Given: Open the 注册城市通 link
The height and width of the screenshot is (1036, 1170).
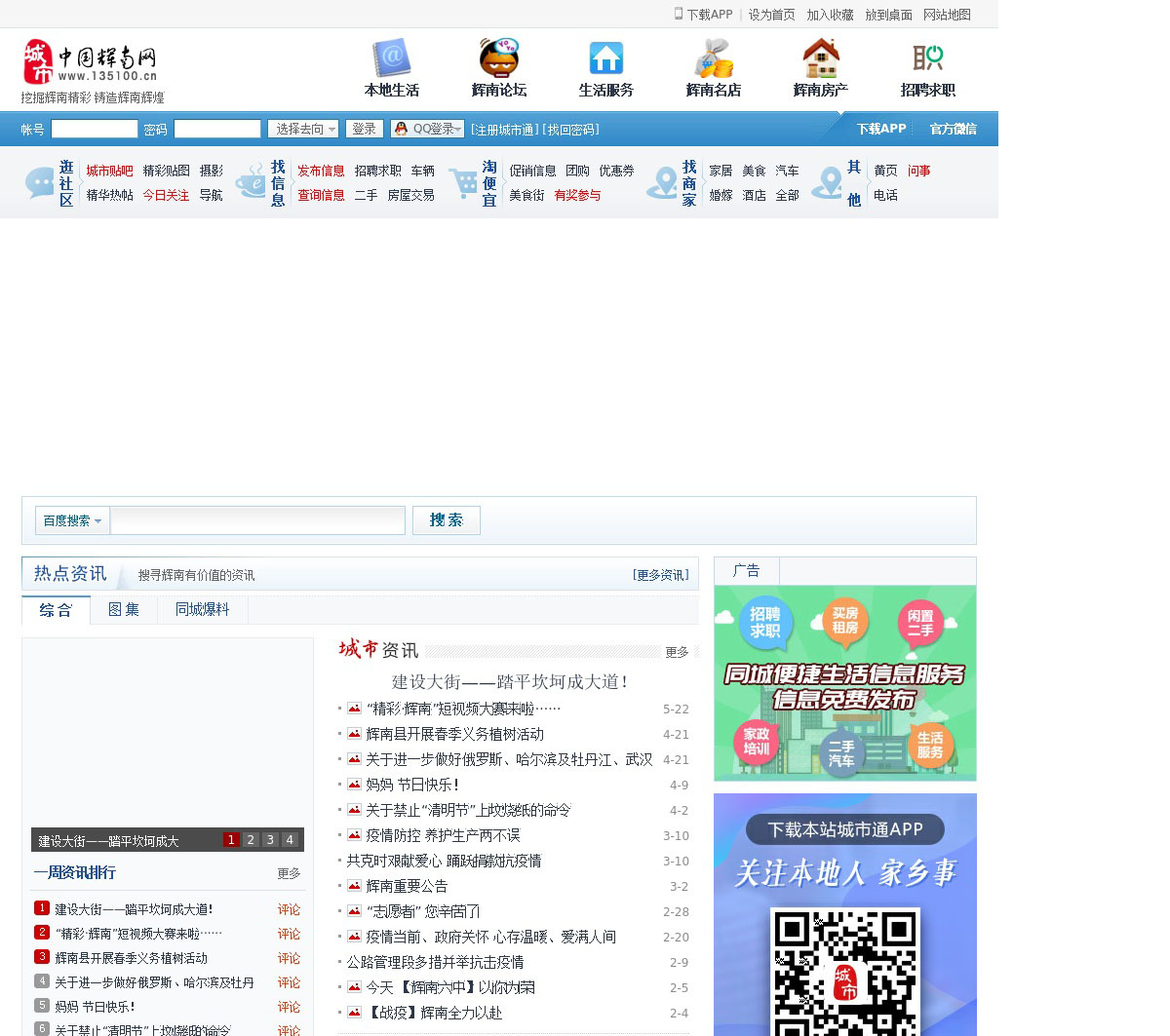Looking at the screenshot, I should click(x=504, y=130).
